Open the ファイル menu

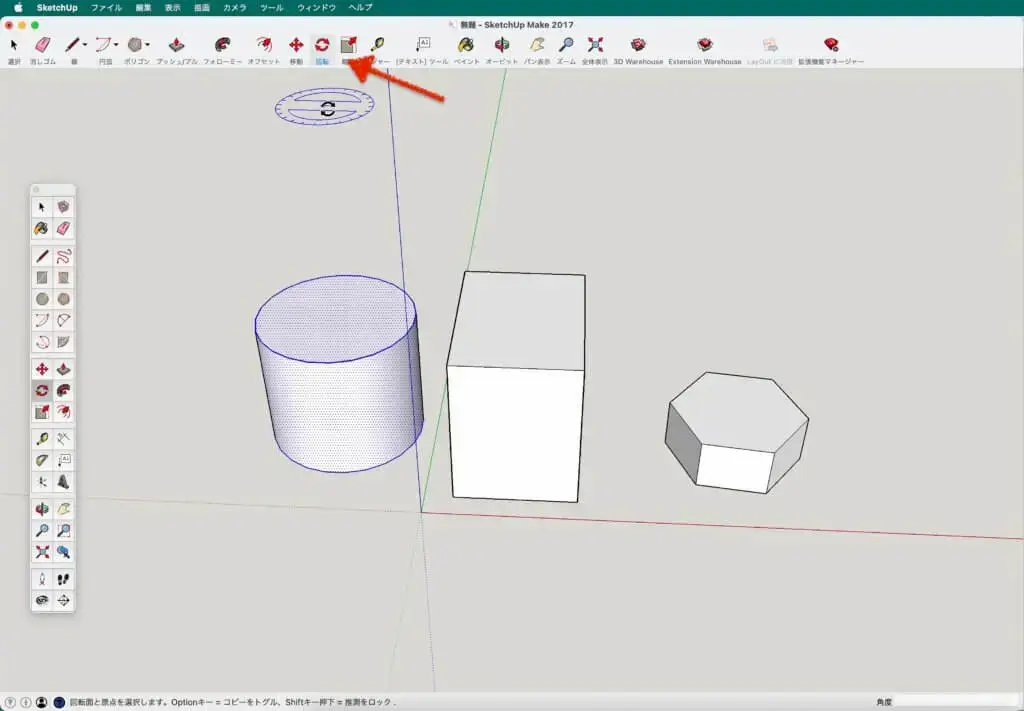[x=106, y=8]
